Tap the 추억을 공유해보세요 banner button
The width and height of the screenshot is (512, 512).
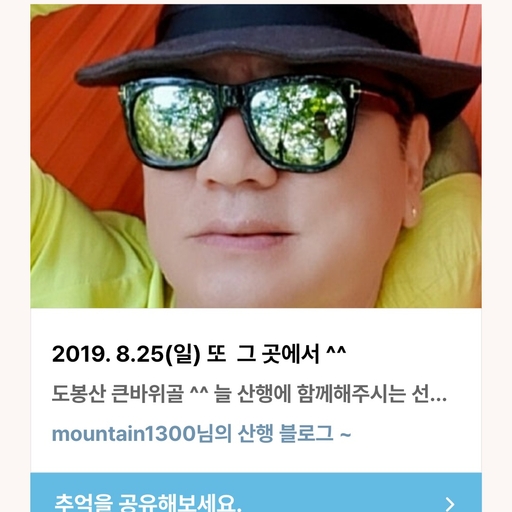coord(256,492)
